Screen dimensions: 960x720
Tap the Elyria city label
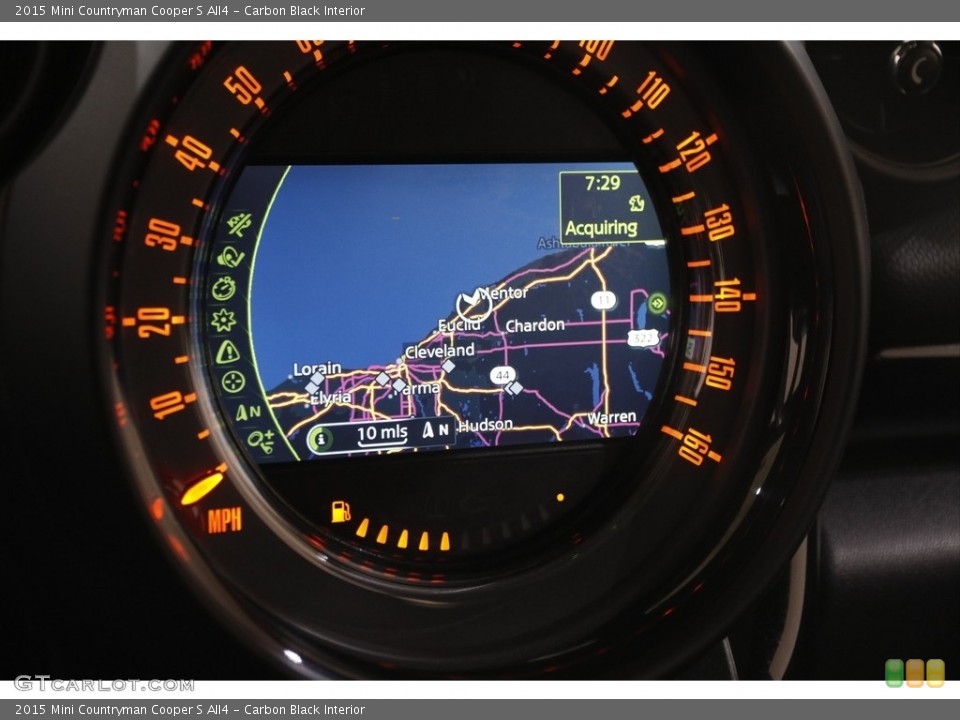(331, 398)
